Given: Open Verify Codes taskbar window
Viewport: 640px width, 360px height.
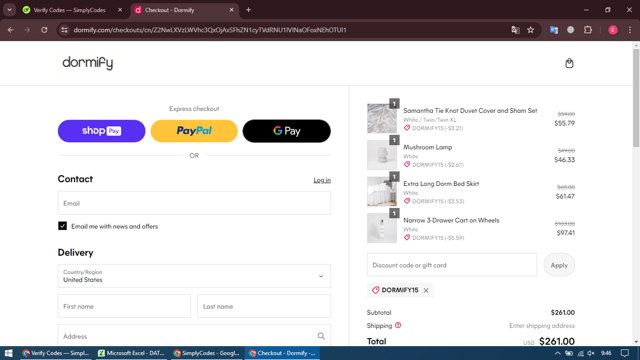Looking at the screenshot, I should (x=56, y=353).
